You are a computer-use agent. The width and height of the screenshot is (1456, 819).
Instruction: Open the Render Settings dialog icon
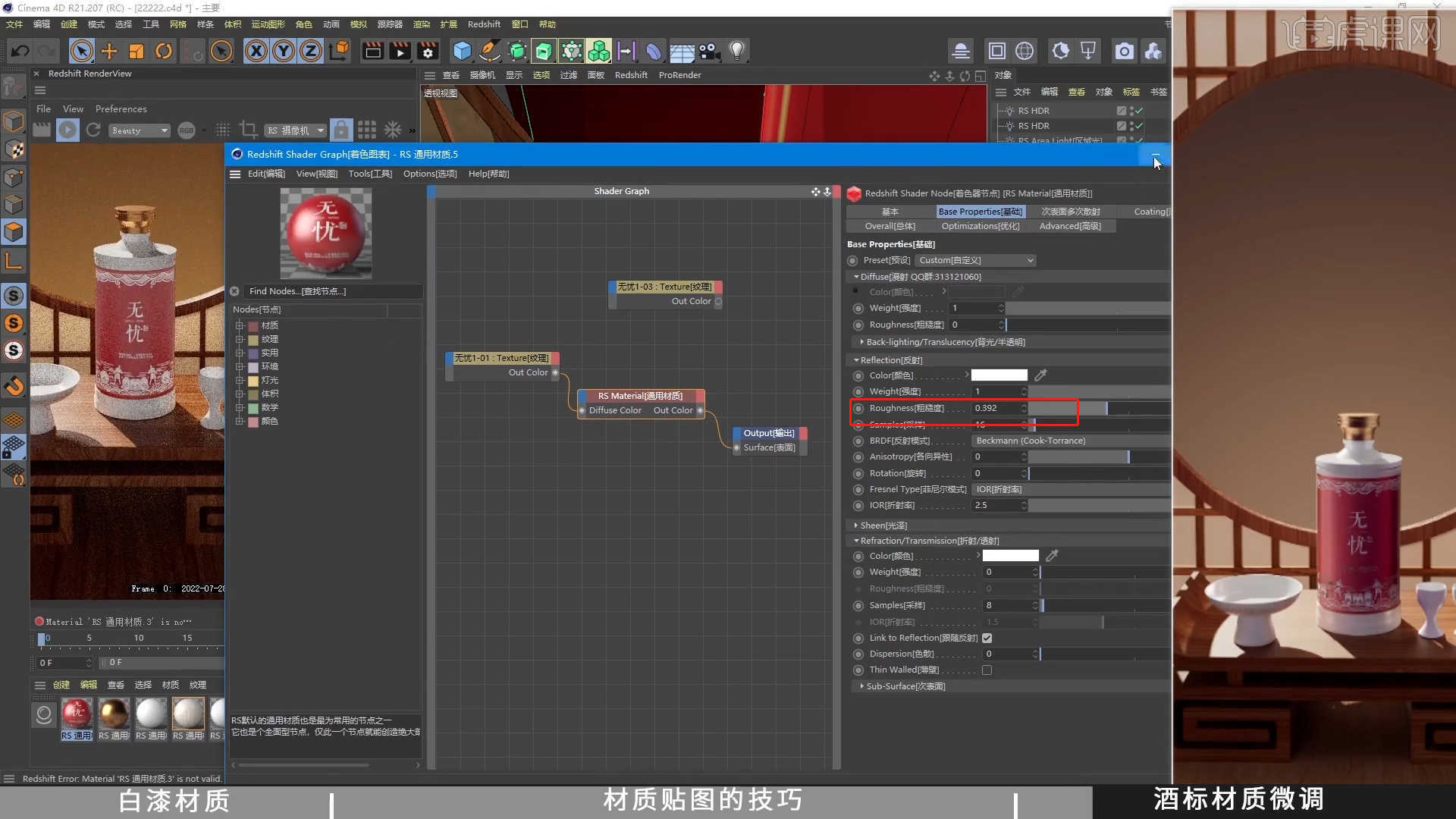pyautogui.click(x=427, y=51)
